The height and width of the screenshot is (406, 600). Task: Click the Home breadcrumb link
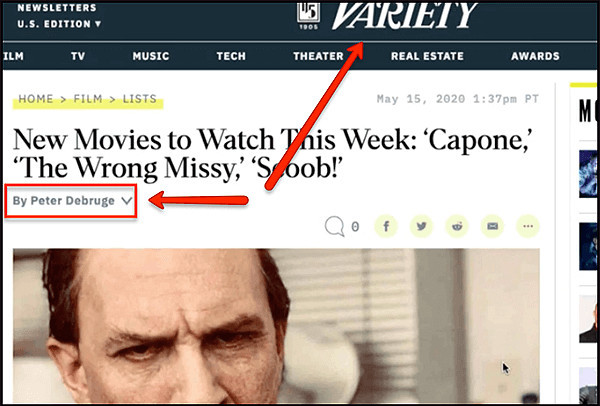[x=36, y=99]
